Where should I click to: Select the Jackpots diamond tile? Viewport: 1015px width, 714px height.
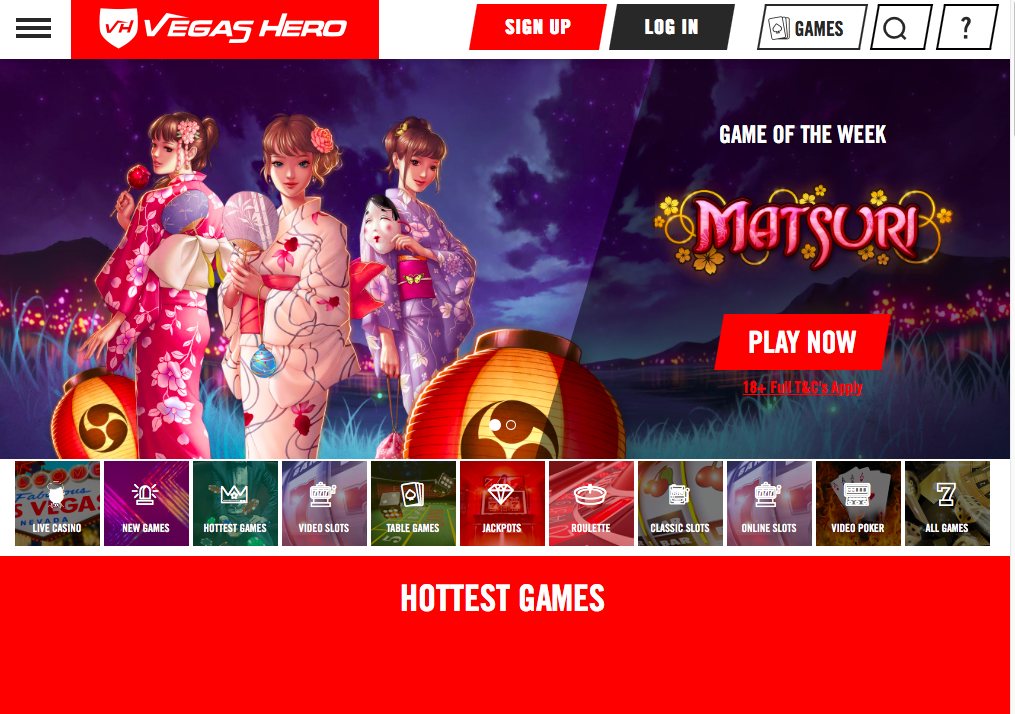[x=502, y=503]
